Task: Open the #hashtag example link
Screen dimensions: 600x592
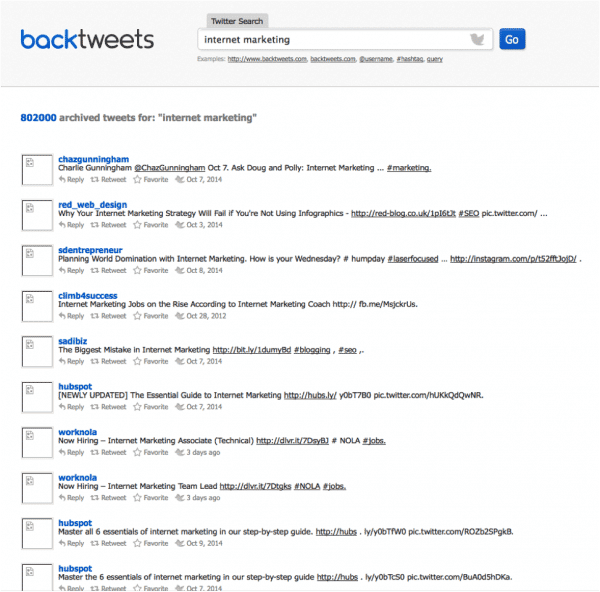Action: pos(410,59)
